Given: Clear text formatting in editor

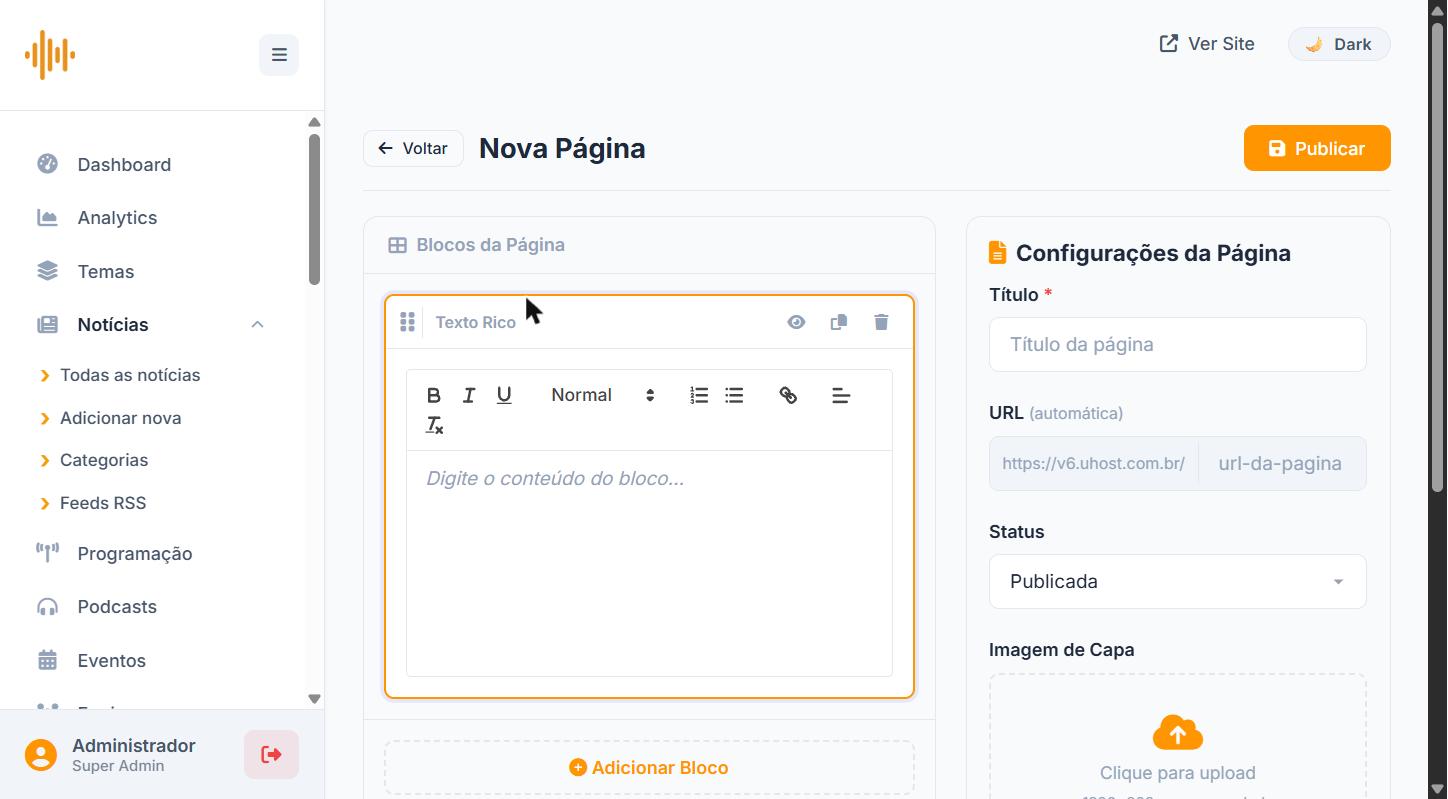Looking at the screenshot, I should [434, 425].
